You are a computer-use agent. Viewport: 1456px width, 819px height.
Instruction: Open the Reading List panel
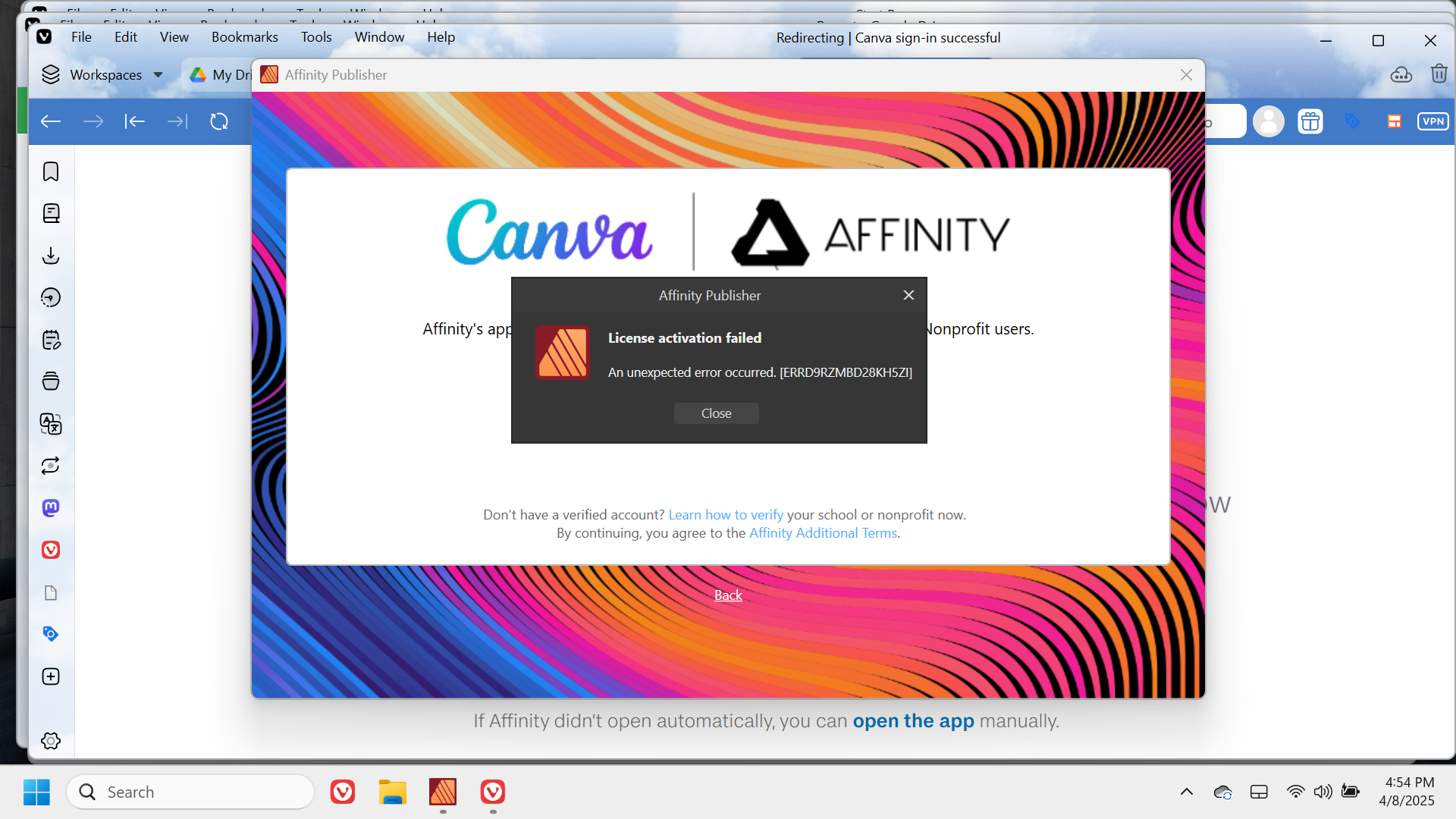click(51, 214)
